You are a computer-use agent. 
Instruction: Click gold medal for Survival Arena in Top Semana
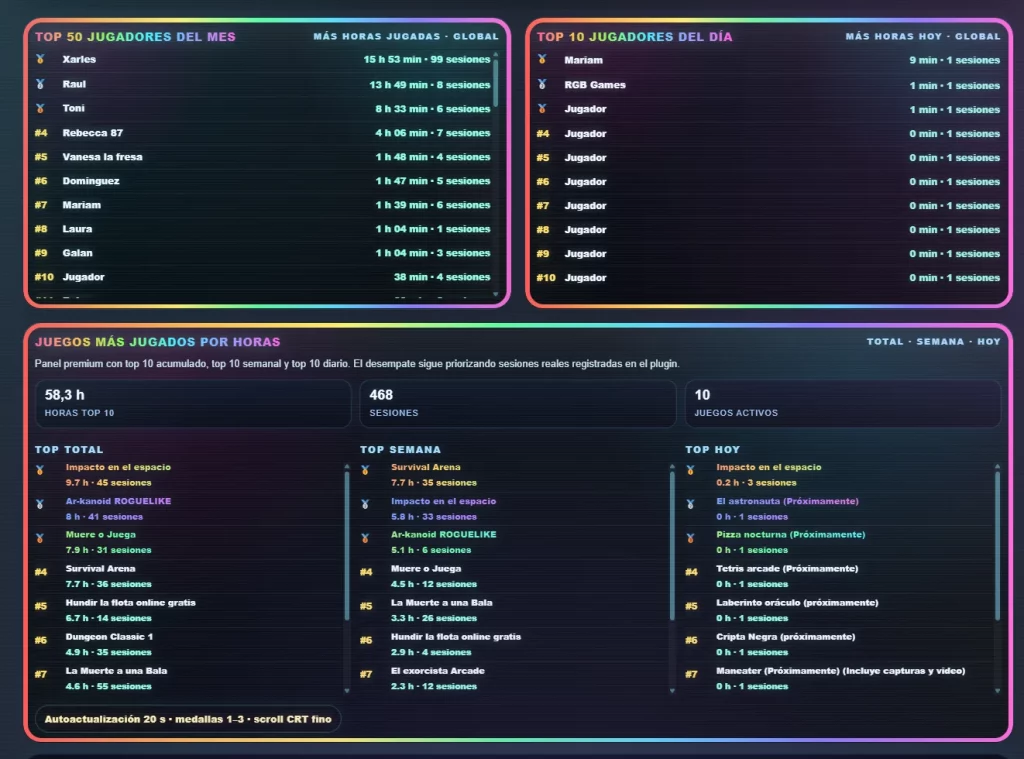tap(366, 470)
